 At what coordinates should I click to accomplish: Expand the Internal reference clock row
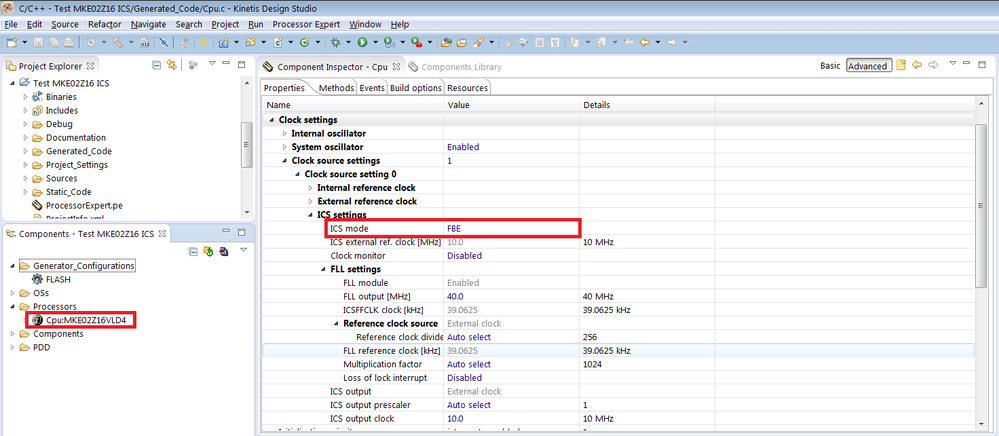point(310,187)
